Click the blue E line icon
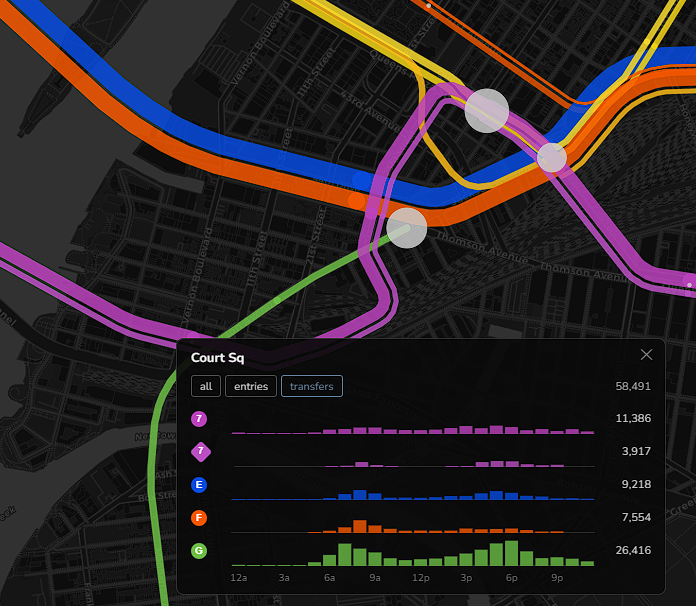 (199, 484)
